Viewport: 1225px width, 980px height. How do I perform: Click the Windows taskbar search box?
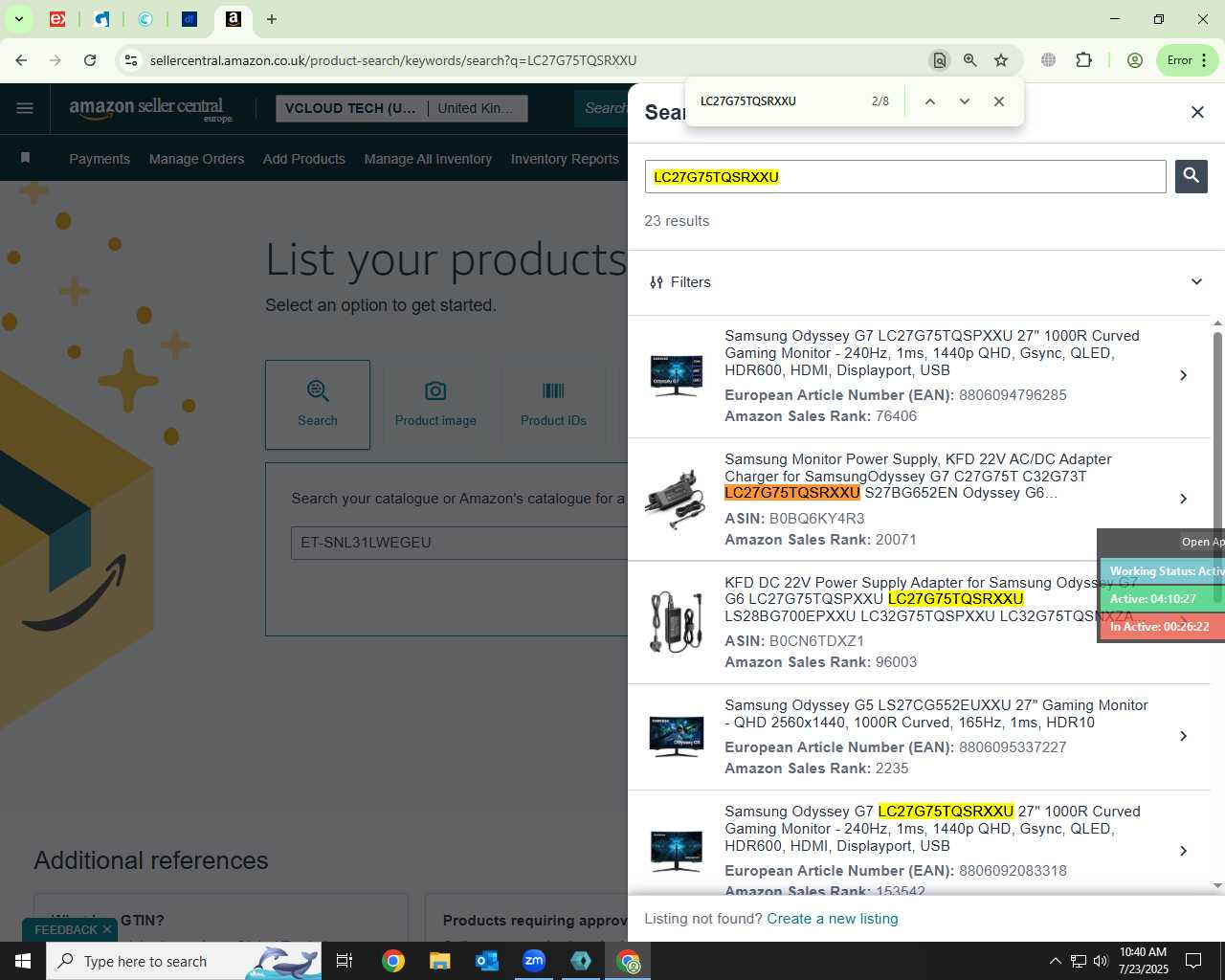coord(184,961)
